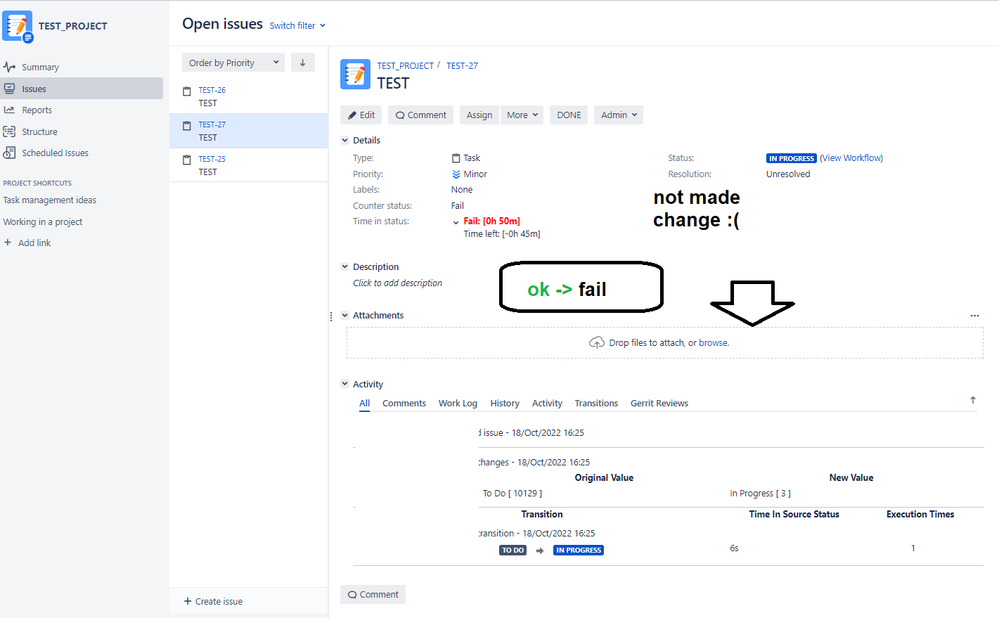Viewport: 999px width, 618px height.
Task: Click the task icon beside TEST-26
Action: (x=187, y=91)
